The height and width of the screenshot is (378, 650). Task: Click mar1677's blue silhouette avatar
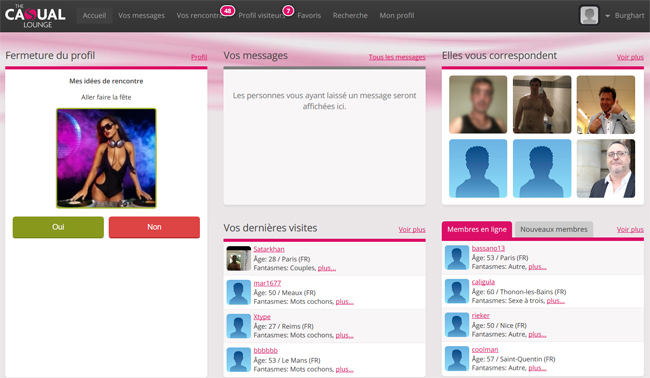238,292
